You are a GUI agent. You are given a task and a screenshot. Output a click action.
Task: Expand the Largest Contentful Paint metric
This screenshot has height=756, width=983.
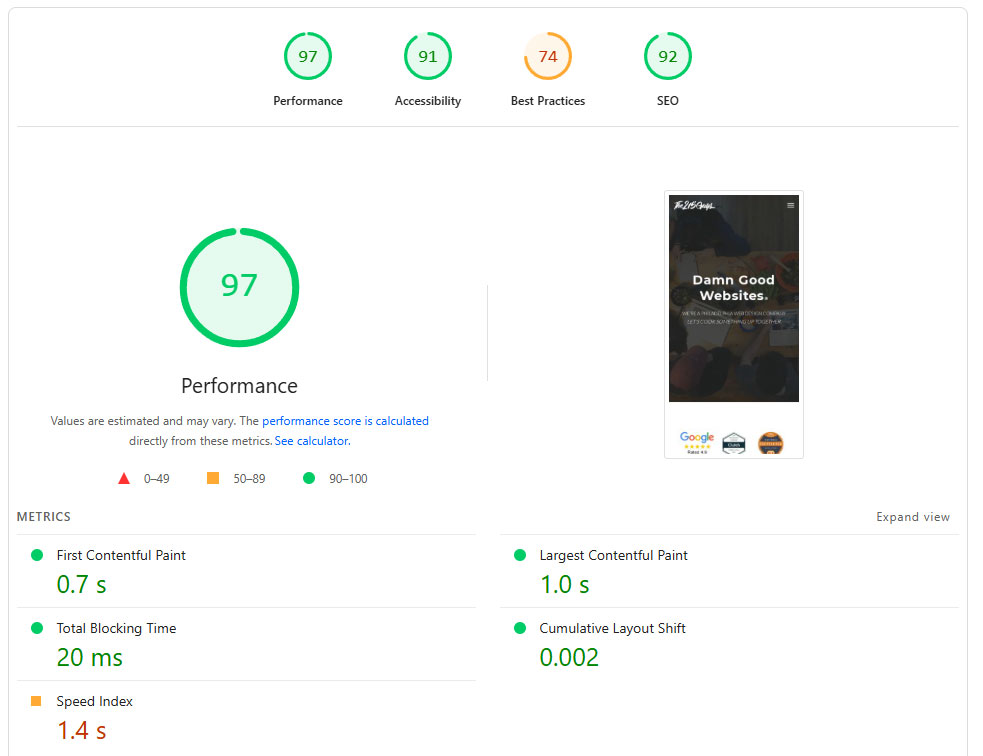tap(613, 555)
